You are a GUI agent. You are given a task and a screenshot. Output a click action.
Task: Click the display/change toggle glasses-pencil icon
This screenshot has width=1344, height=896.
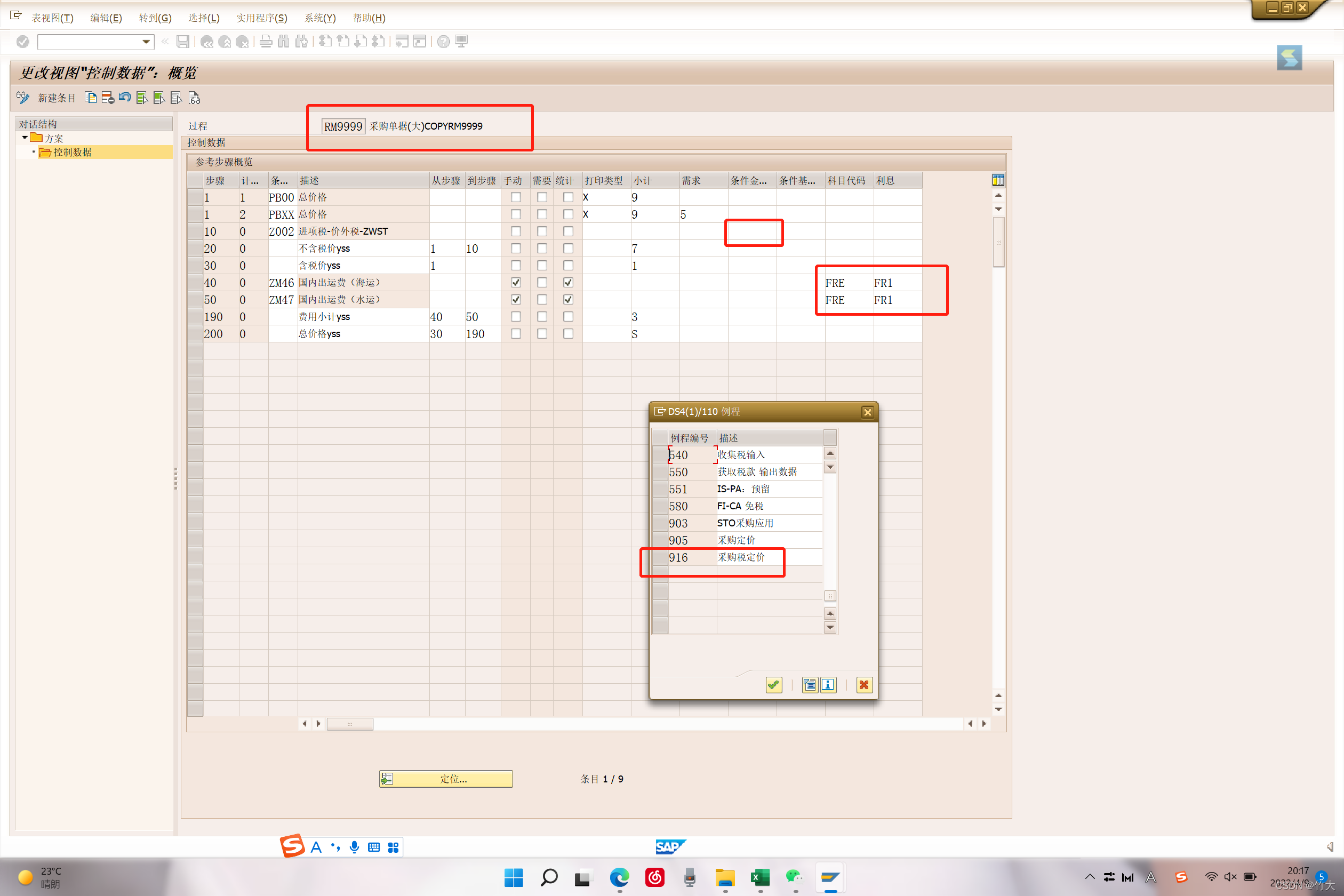[23, 98]
